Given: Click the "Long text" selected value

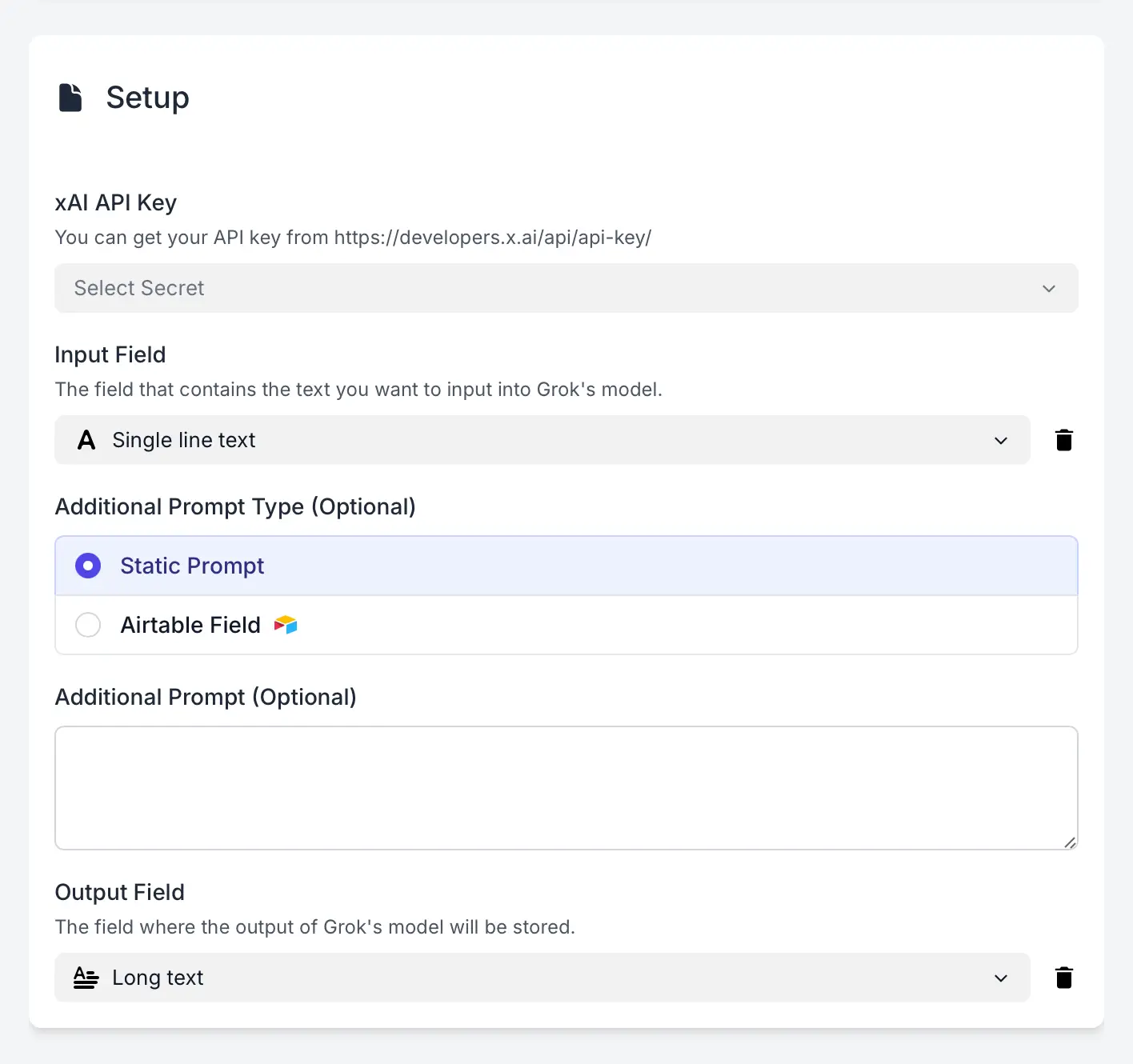Looking at the screenshot, I should (158, 978).
